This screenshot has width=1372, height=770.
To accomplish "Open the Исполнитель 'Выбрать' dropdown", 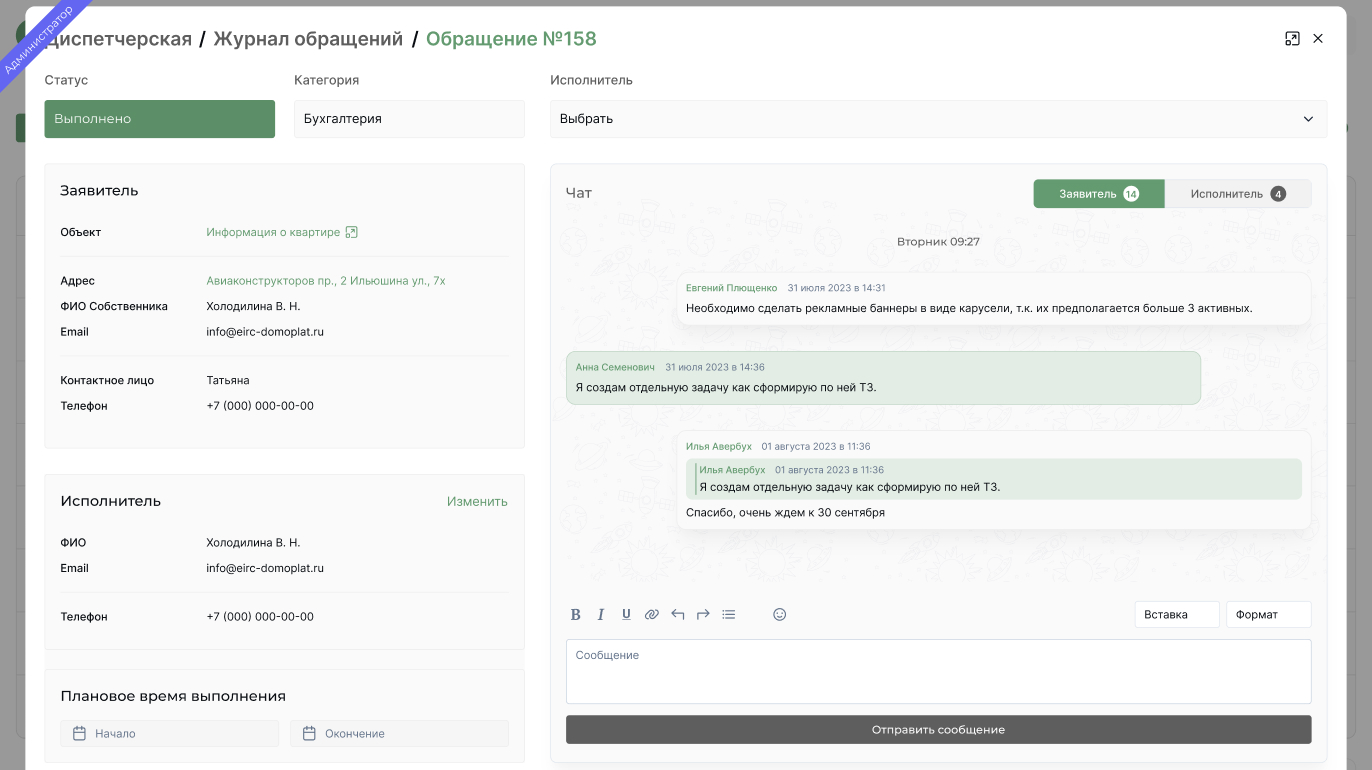I will [x=938, y=119].
